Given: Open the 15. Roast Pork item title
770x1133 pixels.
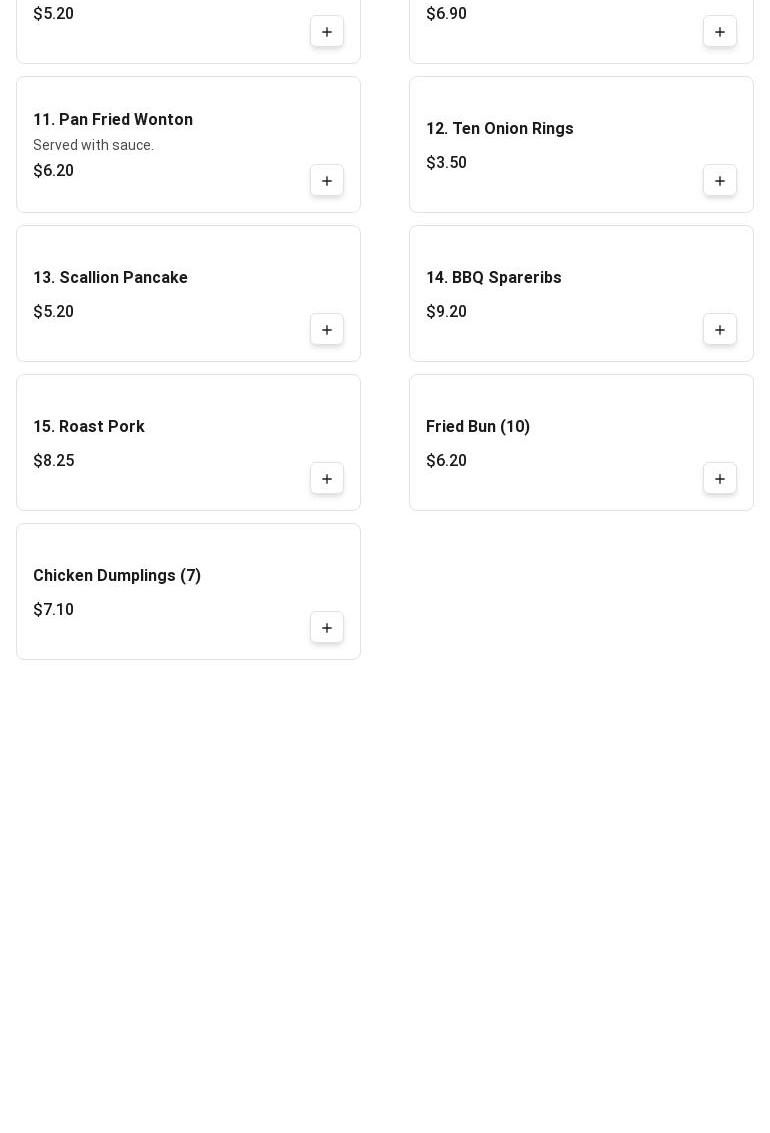Looking at the screenshot, I should (x=89, y=427).
